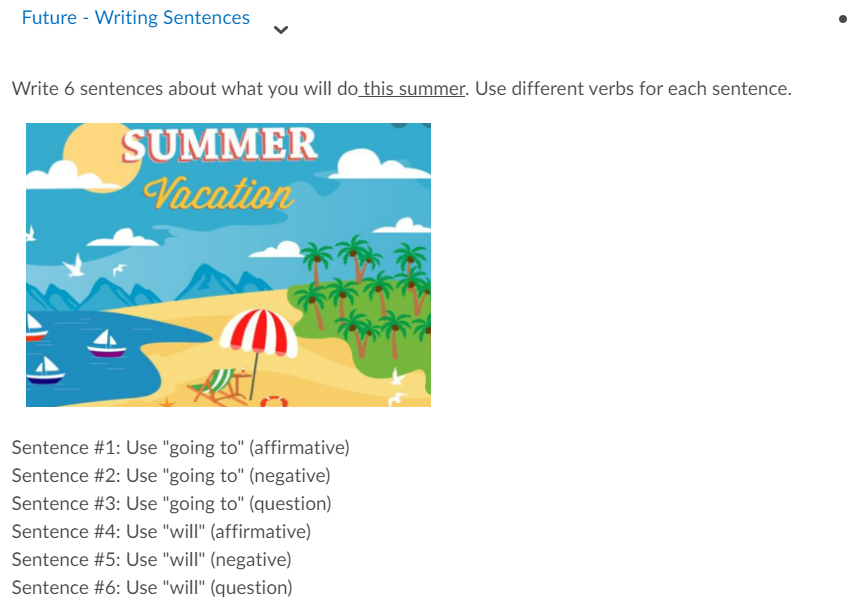Open the Future - Writing Sentences link

coord(135,17)
